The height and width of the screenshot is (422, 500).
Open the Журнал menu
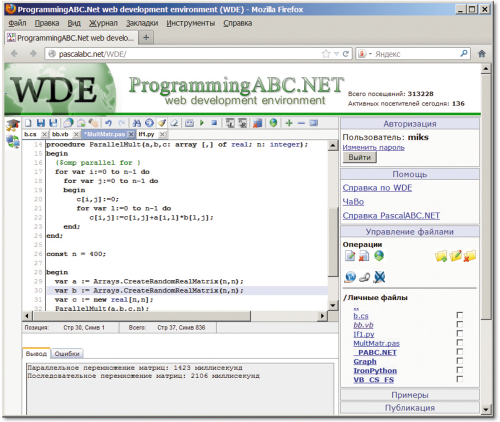point(103,23)
